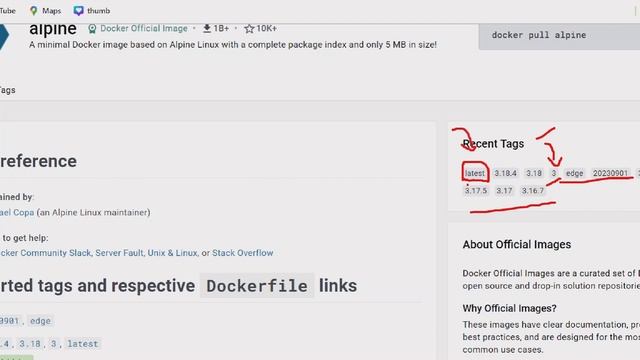Select the 3 tag in Recent Tags

554,173
